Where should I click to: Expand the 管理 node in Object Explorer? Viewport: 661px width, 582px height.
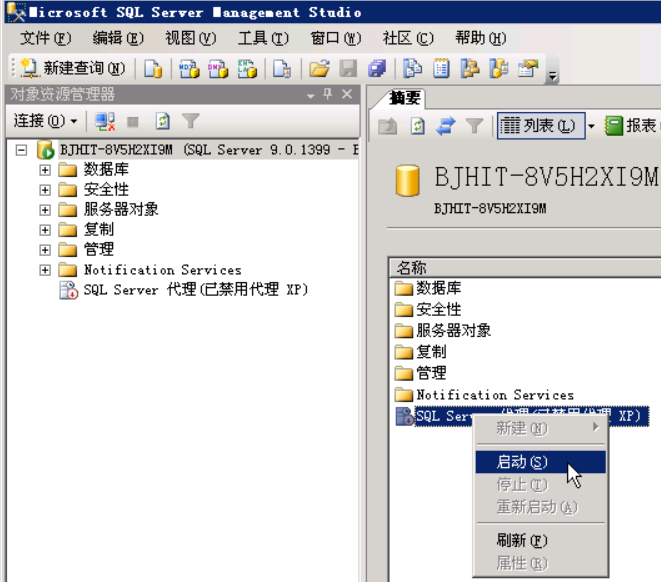(x=45, y=250)
